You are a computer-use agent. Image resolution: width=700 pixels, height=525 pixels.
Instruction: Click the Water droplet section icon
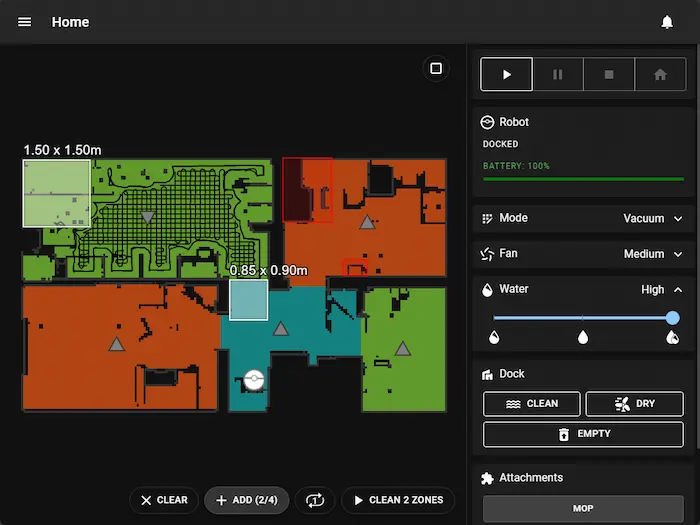[x=487, y=290]
